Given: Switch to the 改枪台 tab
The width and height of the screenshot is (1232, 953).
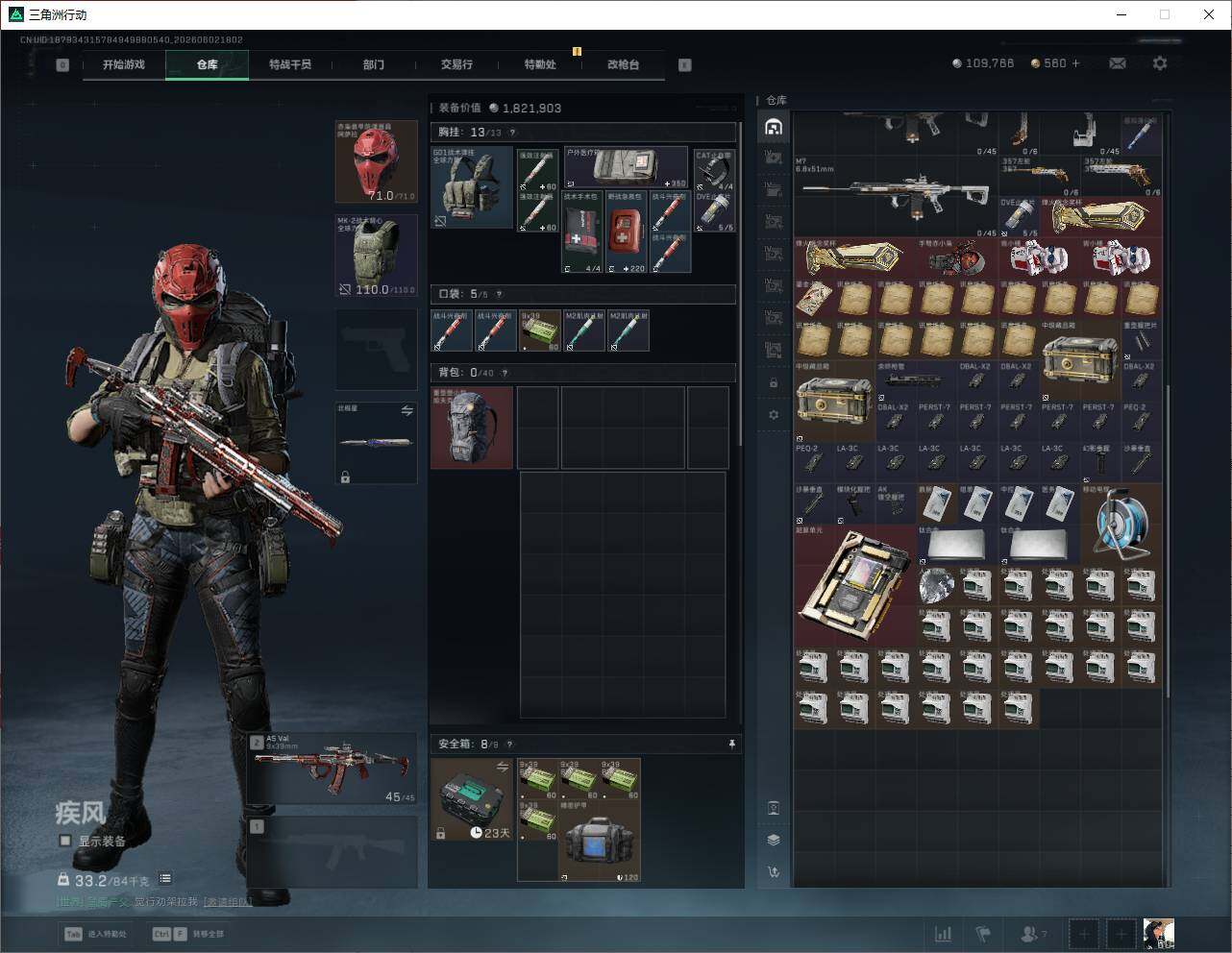Looking at the screenshot, I should point(623,64).
